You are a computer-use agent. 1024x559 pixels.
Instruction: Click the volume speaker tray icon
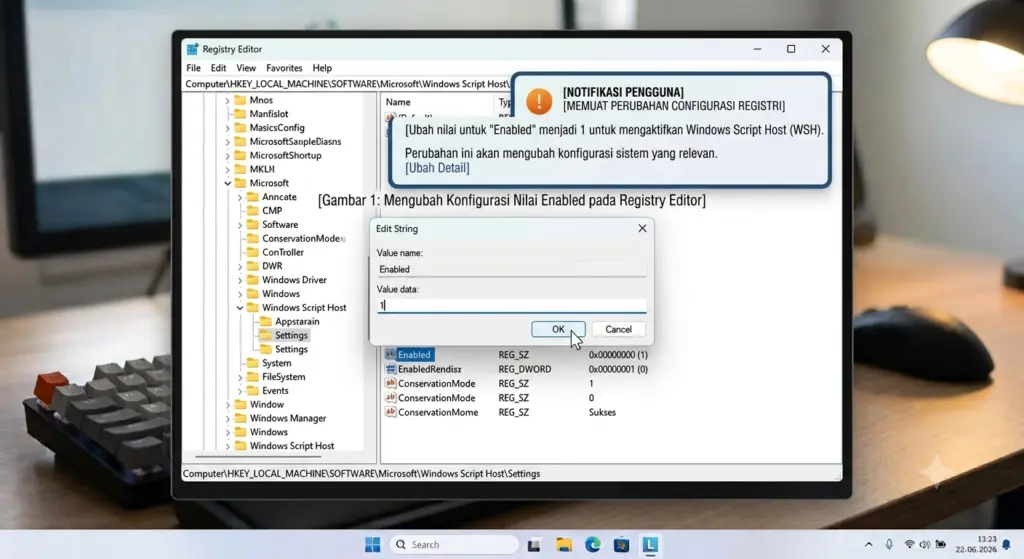(925, 545)
